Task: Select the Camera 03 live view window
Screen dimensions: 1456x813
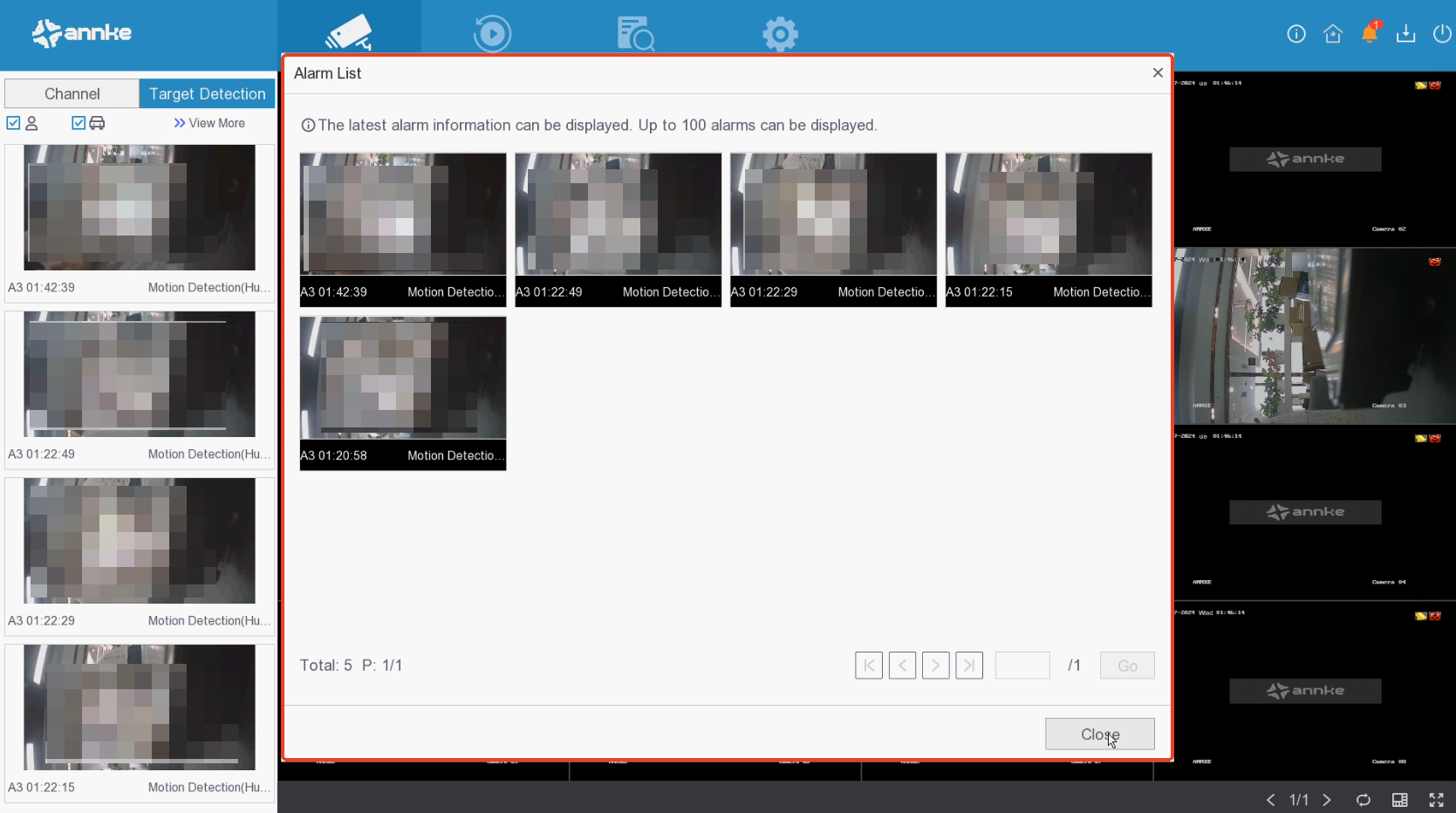Action: [x=1315, y=336]
